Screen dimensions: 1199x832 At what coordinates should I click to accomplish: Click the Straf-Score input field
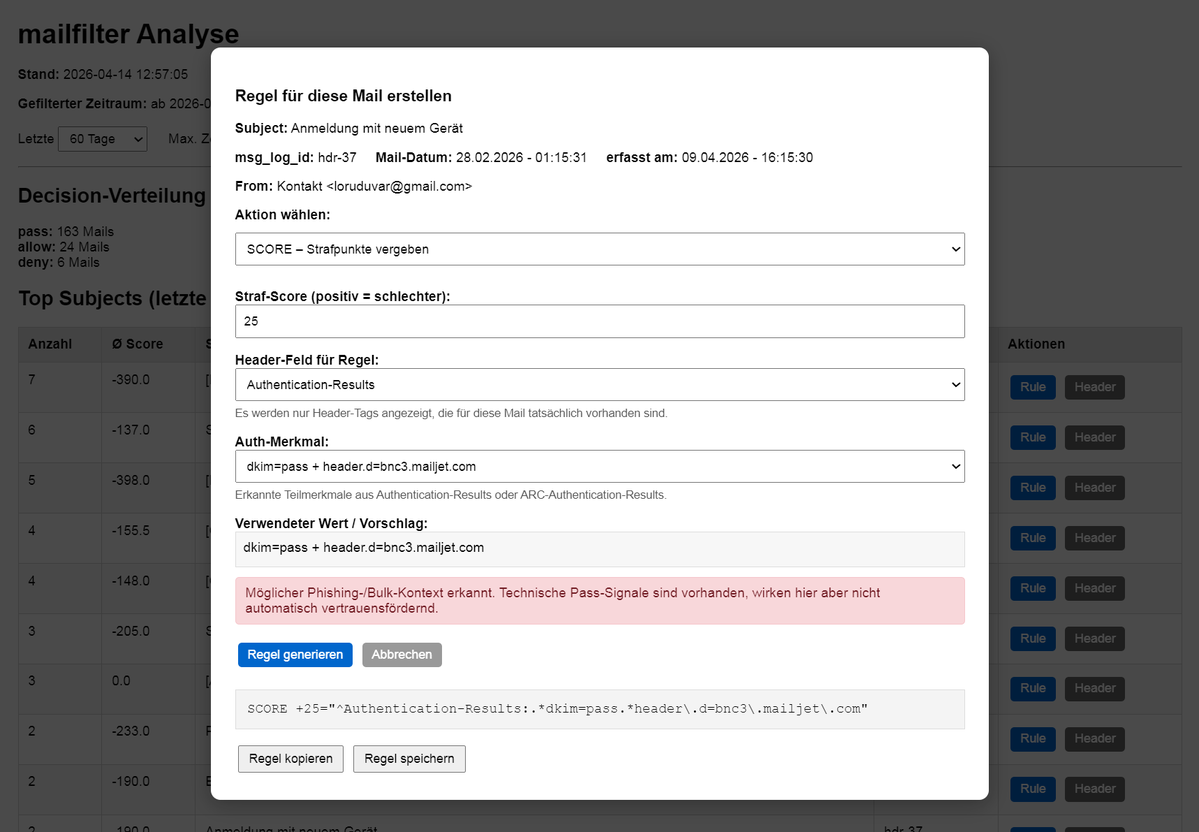point(600,321)
